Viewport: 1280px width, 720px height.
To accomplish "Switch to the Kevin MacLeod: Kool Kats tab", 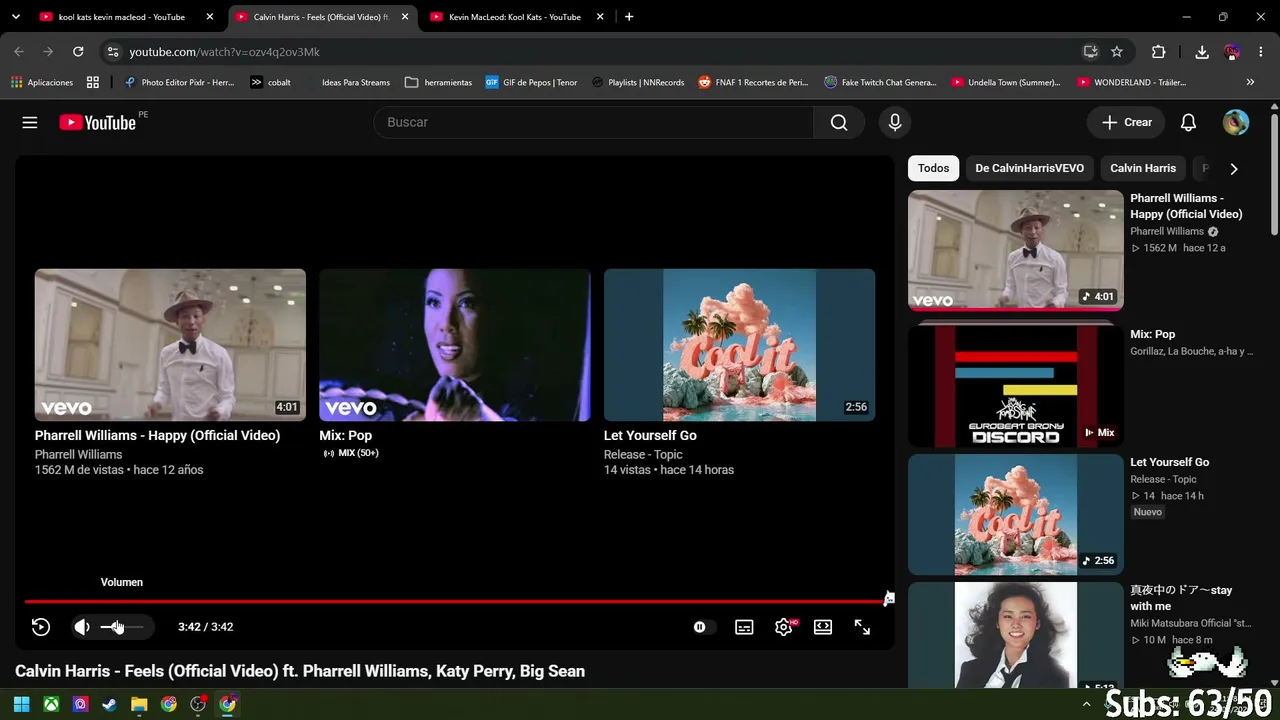I will coord(516,17).
